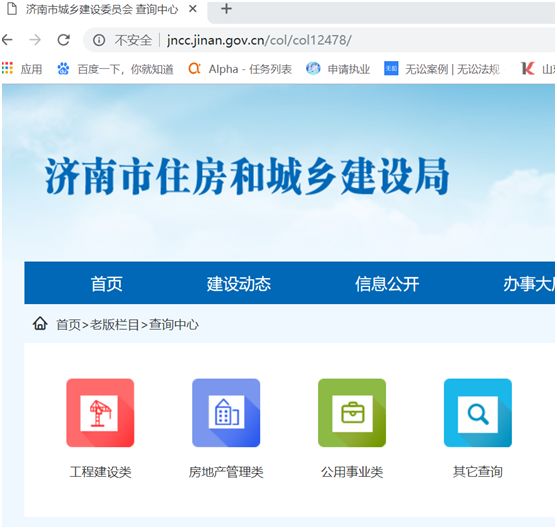
Task: Click the 无讼案例 bookmark blue icon
Action: point(391,68)
